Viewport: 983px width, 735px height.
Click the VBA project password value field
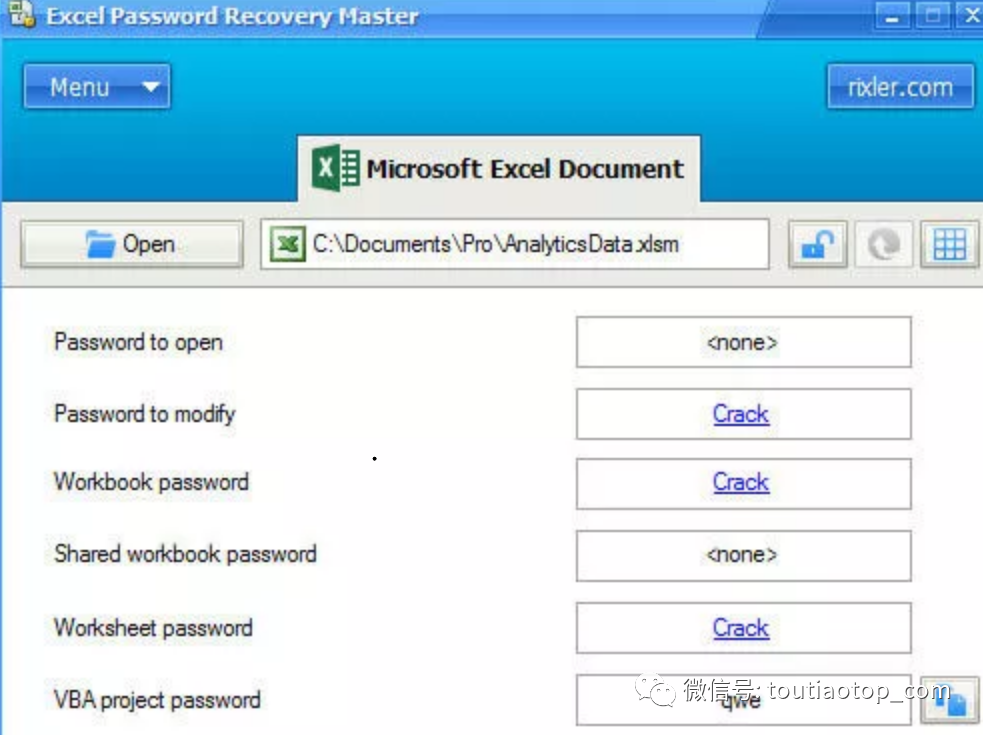point(744,700)
